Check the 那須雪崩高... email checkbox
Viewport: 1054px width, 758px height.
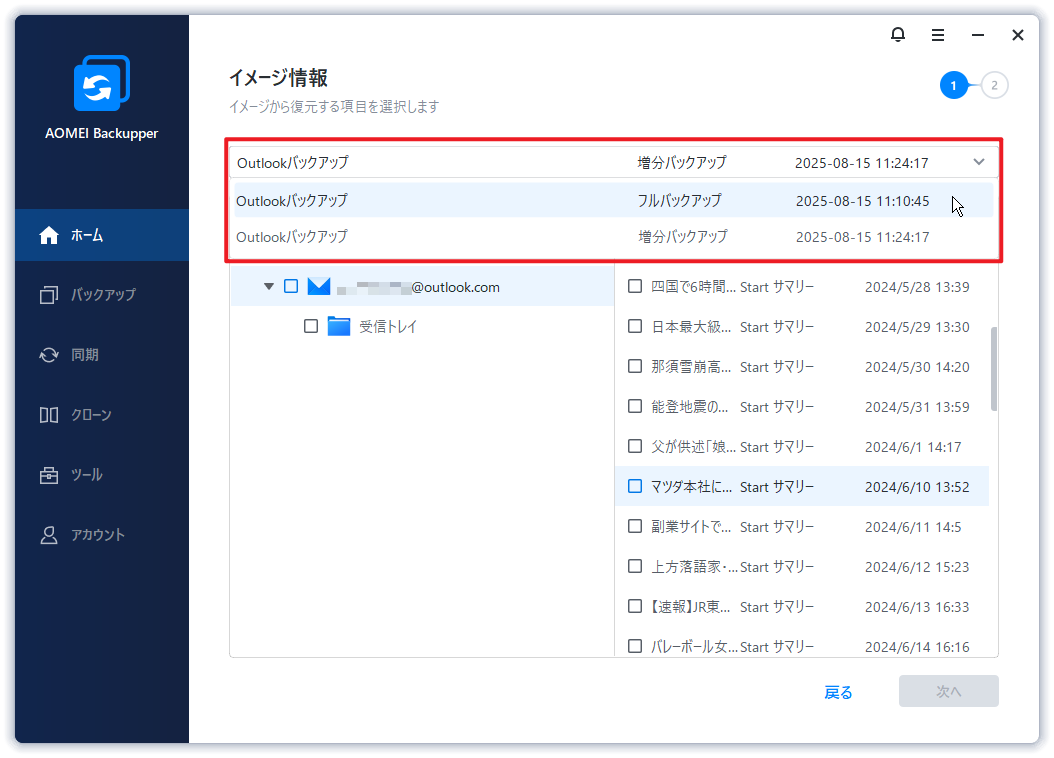pyautogui.click(x=635, y=366)
